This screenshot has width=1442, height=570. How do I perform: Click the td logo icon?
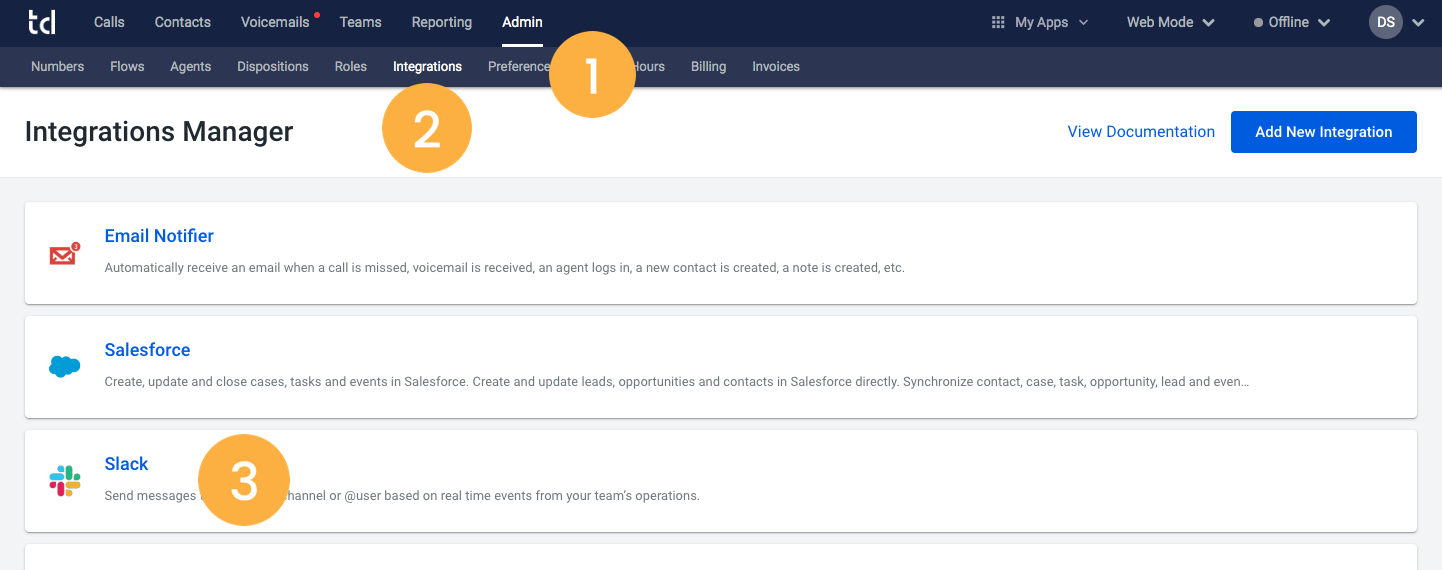[42, 22]
